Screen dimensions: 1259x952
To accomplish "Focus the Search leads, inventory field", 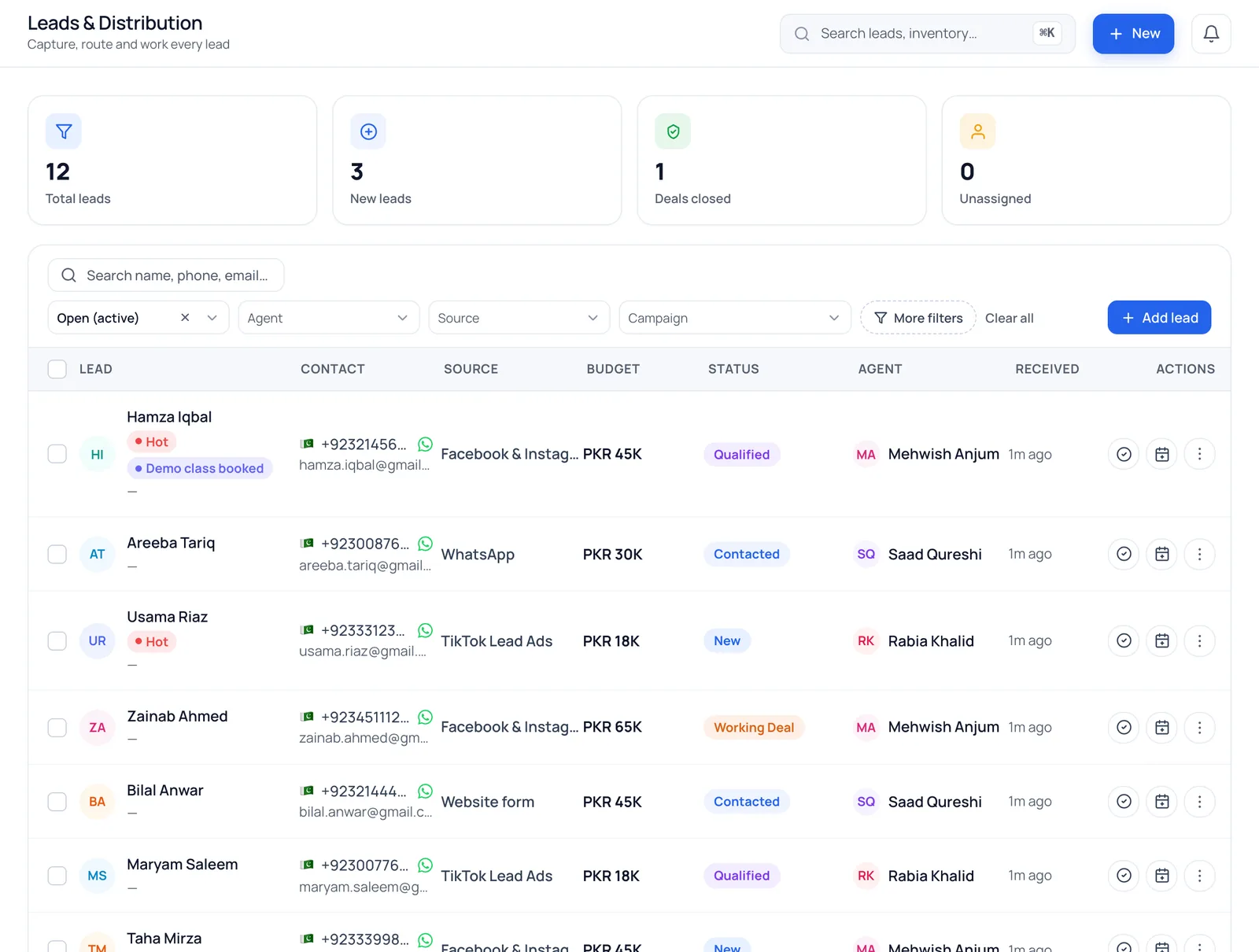I will [x=927, y=34].
